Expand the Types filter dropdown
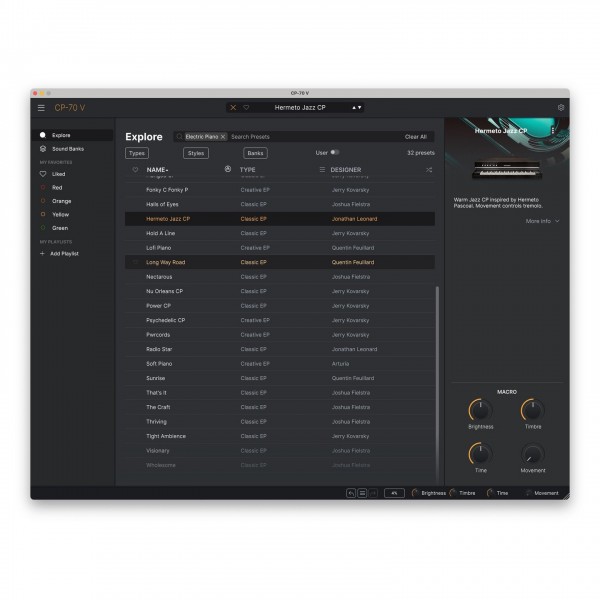600x600 pixels. pyautogui.click(x=137, y=153)
